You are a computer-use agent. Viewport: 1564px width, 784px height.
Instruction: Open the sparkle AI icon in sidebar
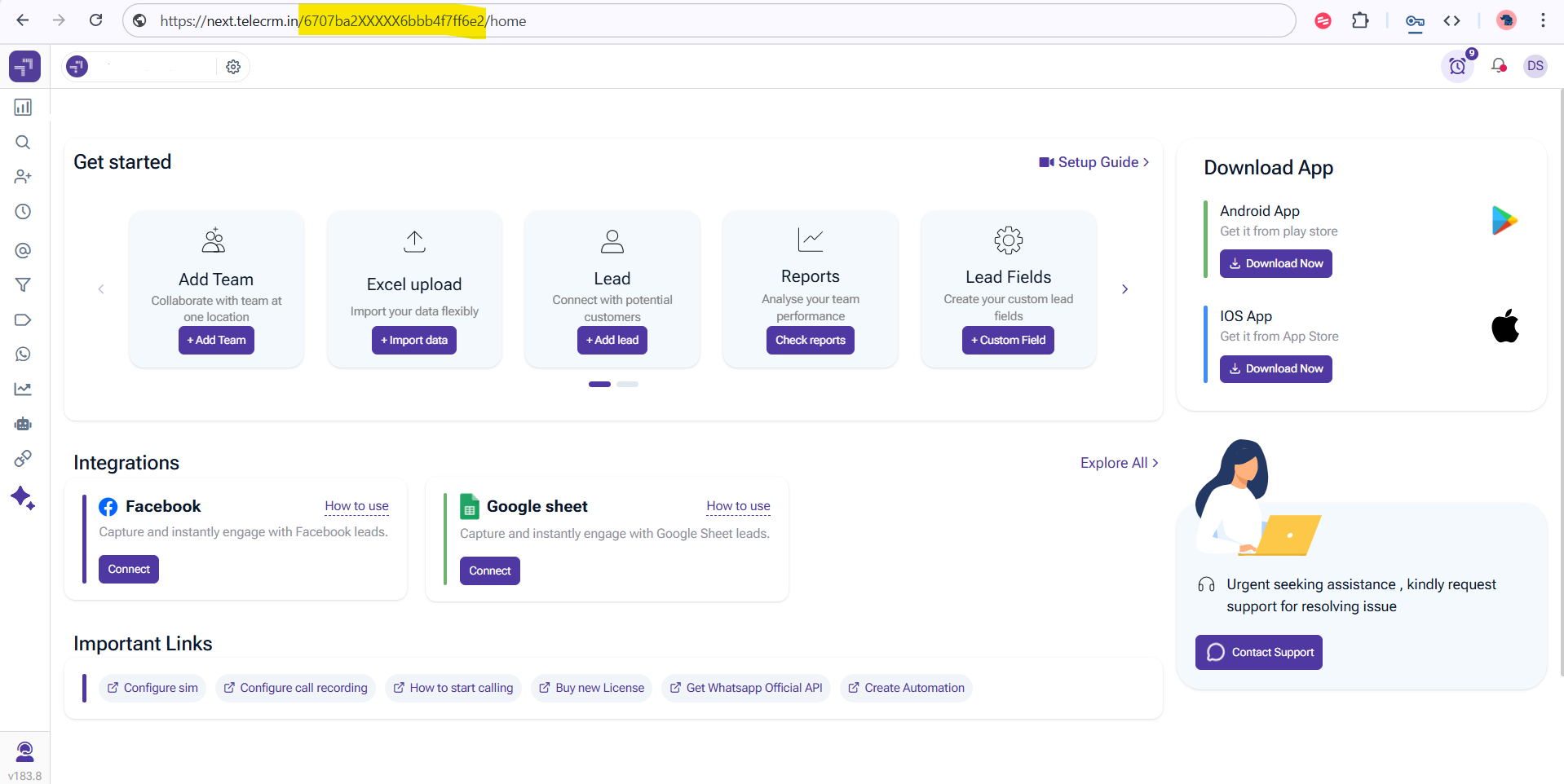point(23,498)
